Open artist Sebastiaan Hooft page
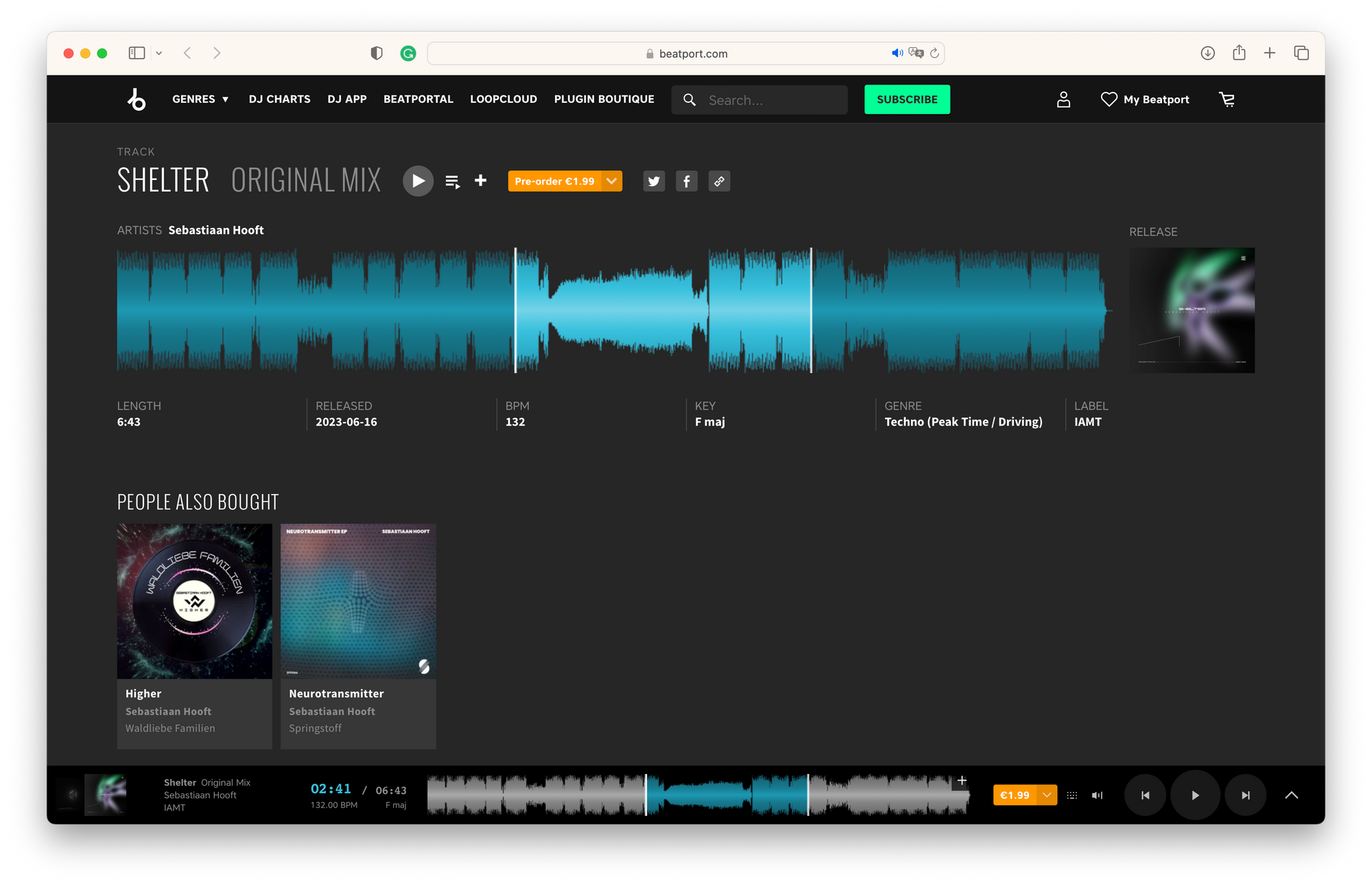This screenshot has width=1372, height=886. (x=216, y=231)
